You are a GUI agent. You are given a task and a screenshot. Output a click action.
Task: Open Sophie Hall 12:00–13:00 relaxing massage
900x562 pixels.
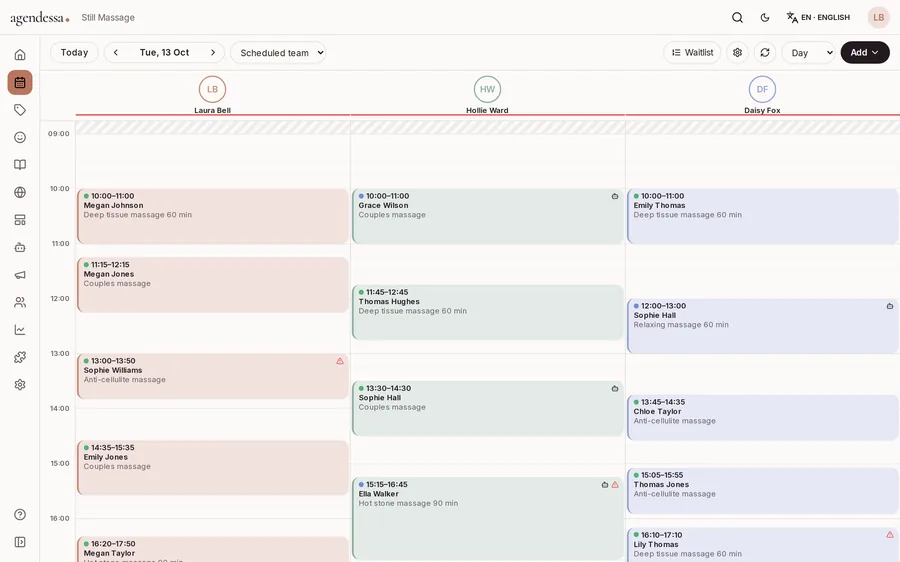(763, 326)
